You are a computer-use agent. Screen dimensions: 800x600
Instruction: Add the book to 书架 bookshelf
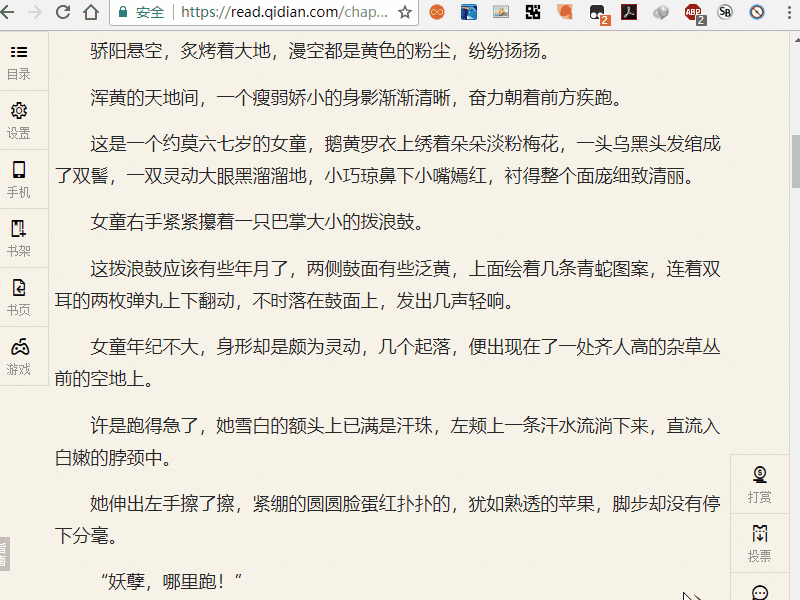point(19,238)
